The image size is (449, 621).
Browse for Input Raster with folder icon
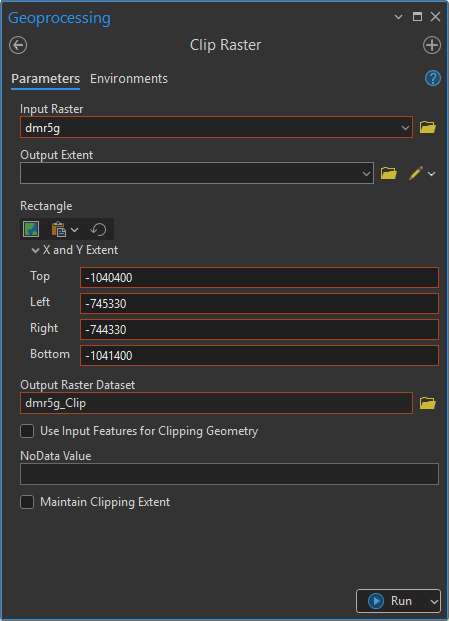[428, 127]
